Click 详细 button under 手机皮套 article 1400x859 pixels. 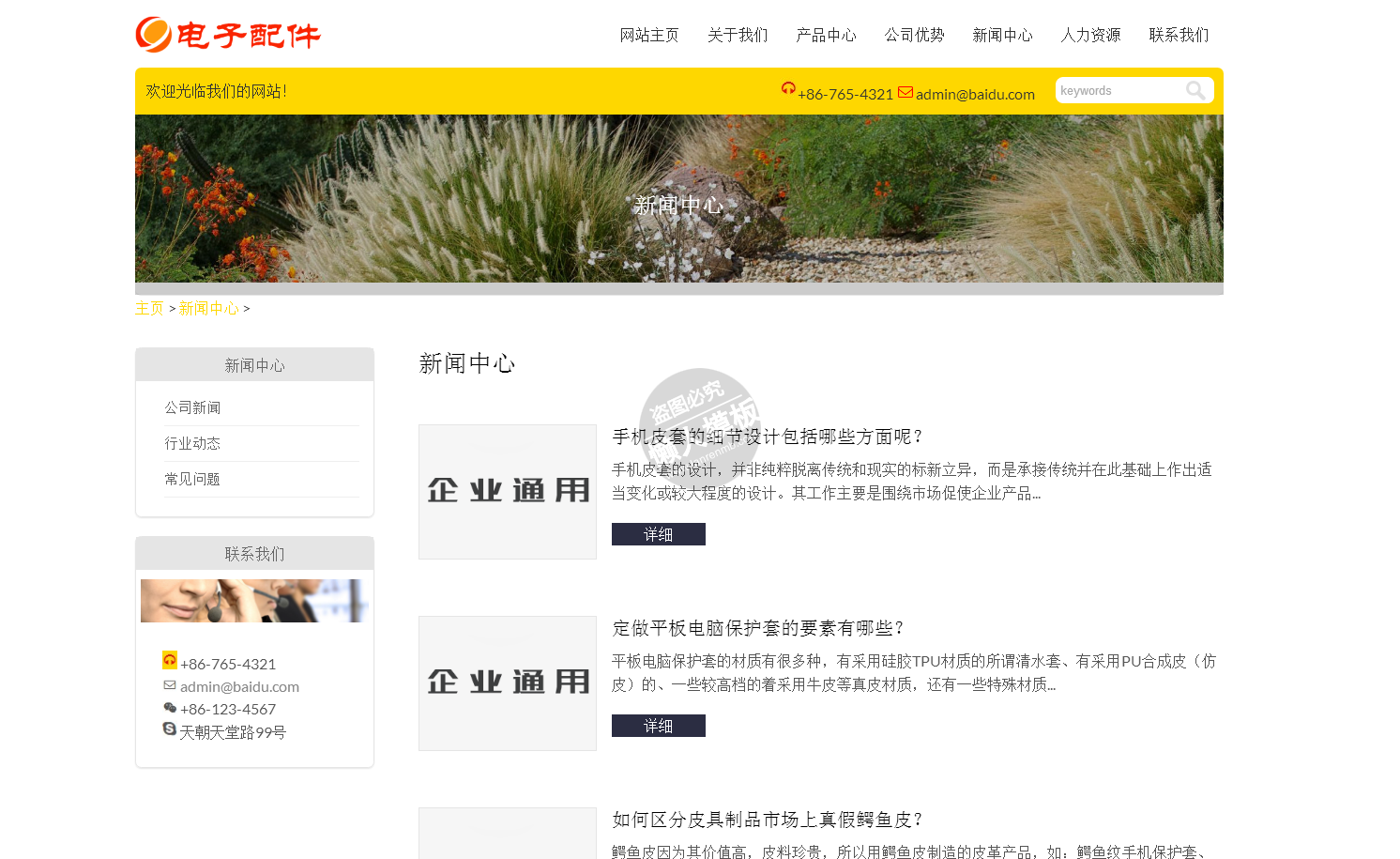(659, 534)
